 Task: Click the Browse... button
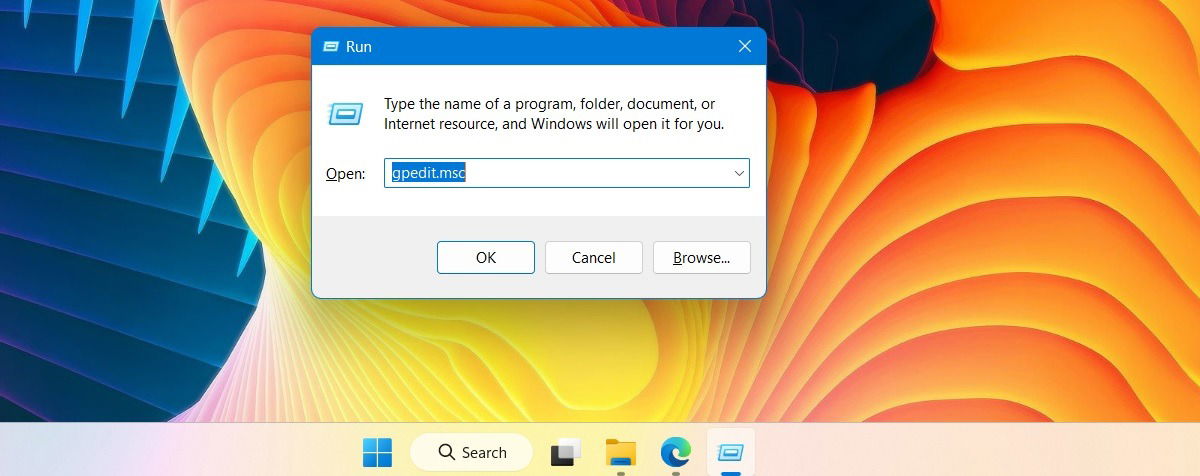click(701, 257)
